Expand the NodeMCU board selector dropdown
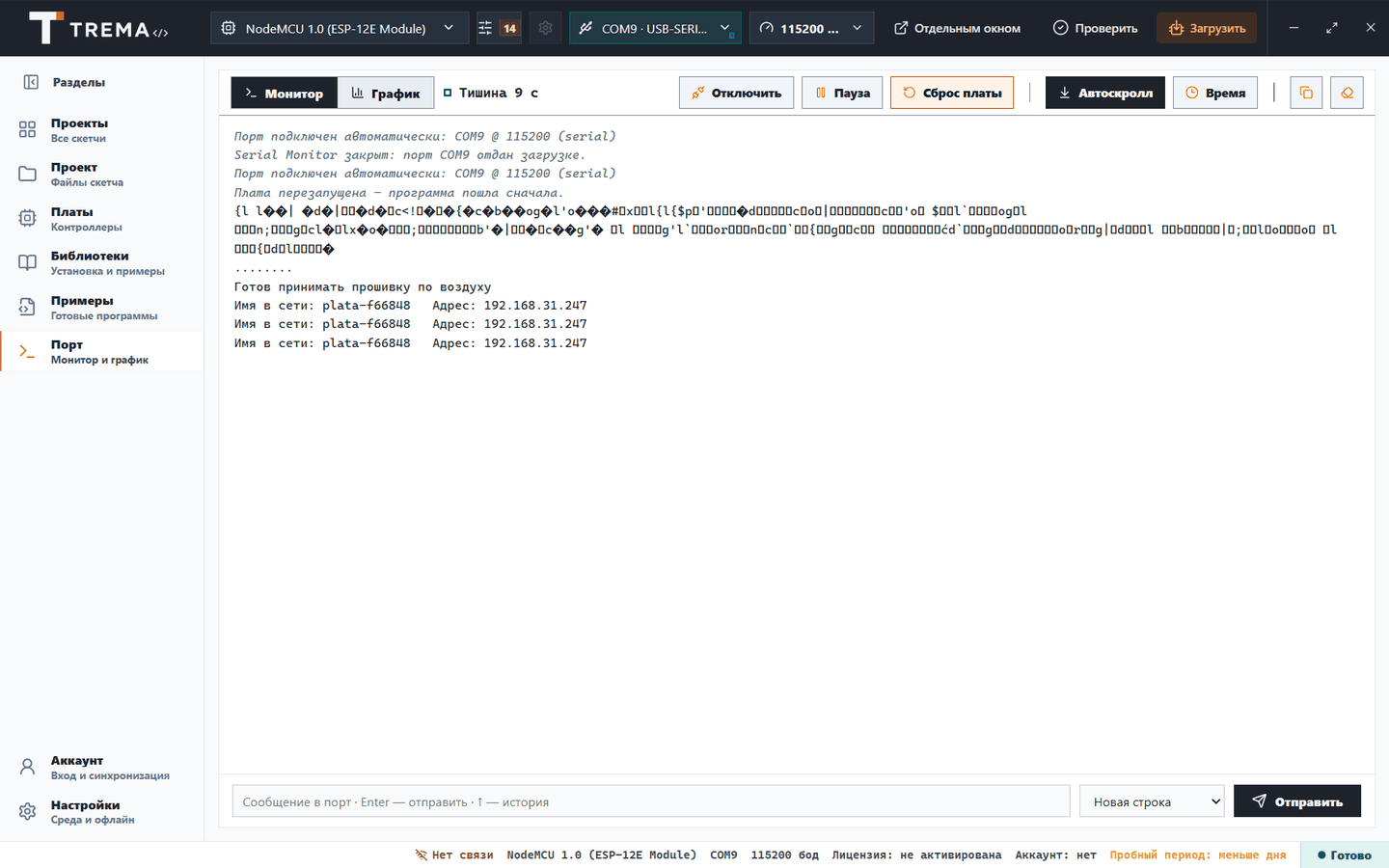 point(340,28)
